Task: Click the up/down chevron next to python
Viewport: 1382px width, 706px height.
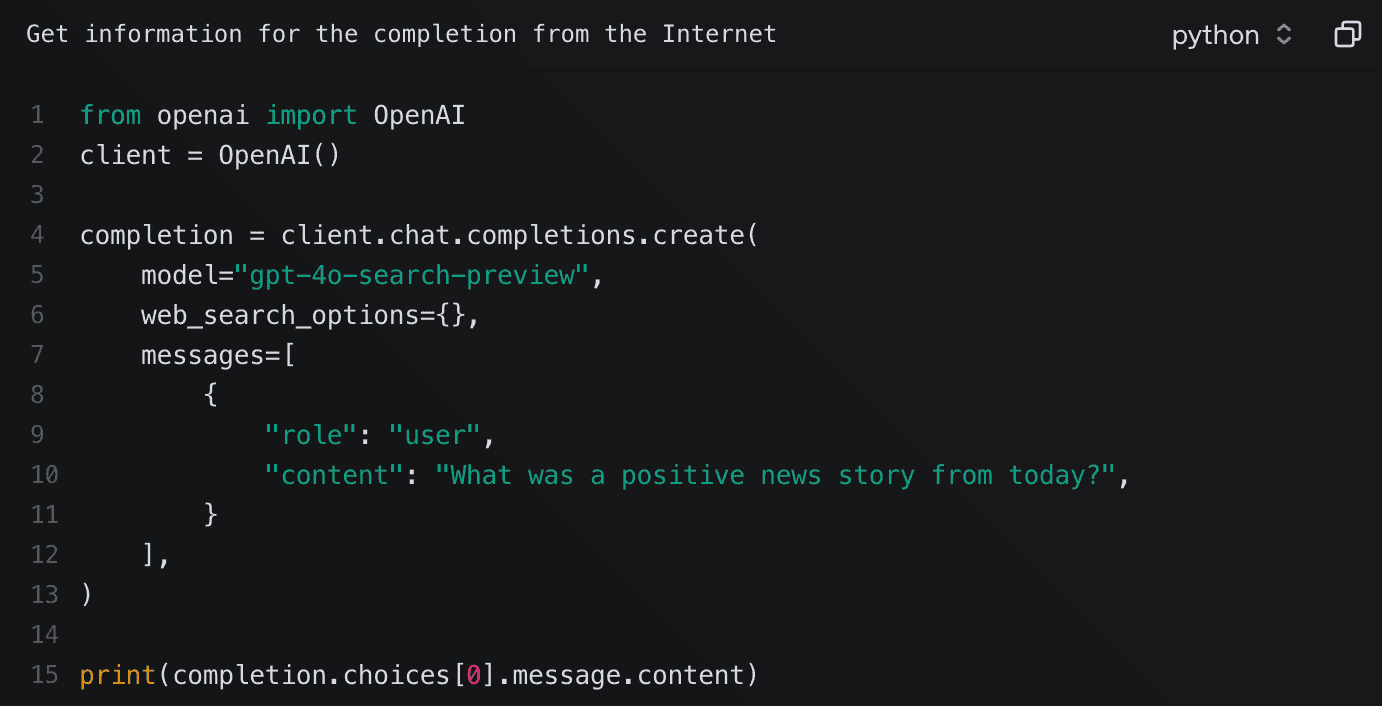Action: pyautogui.click(x=1285, y=34)
